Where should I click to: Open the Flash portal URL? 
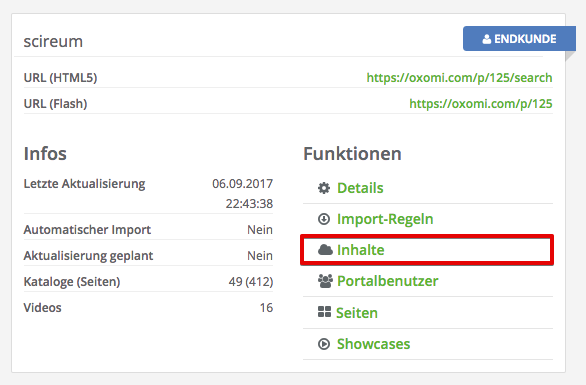(481, 104)
